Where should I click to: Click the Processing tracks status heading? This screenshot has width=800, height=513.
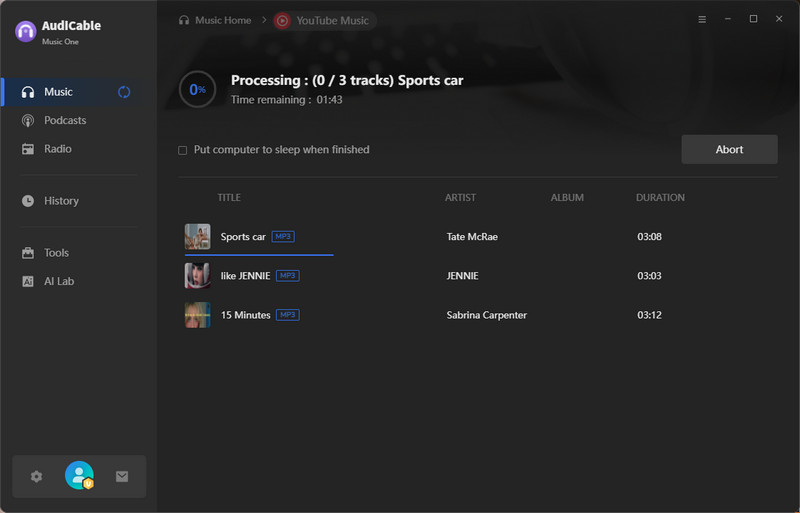coord(347,81)
